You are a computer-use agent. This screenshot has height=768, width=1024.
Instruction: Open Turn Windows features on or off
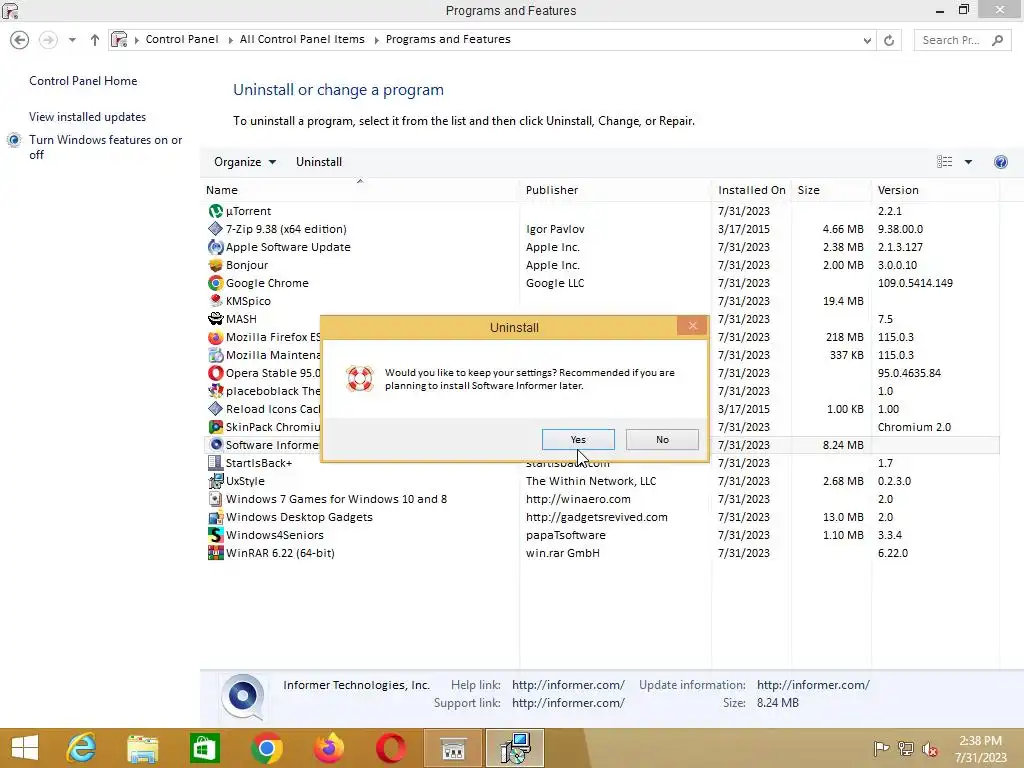click(105, 147)
